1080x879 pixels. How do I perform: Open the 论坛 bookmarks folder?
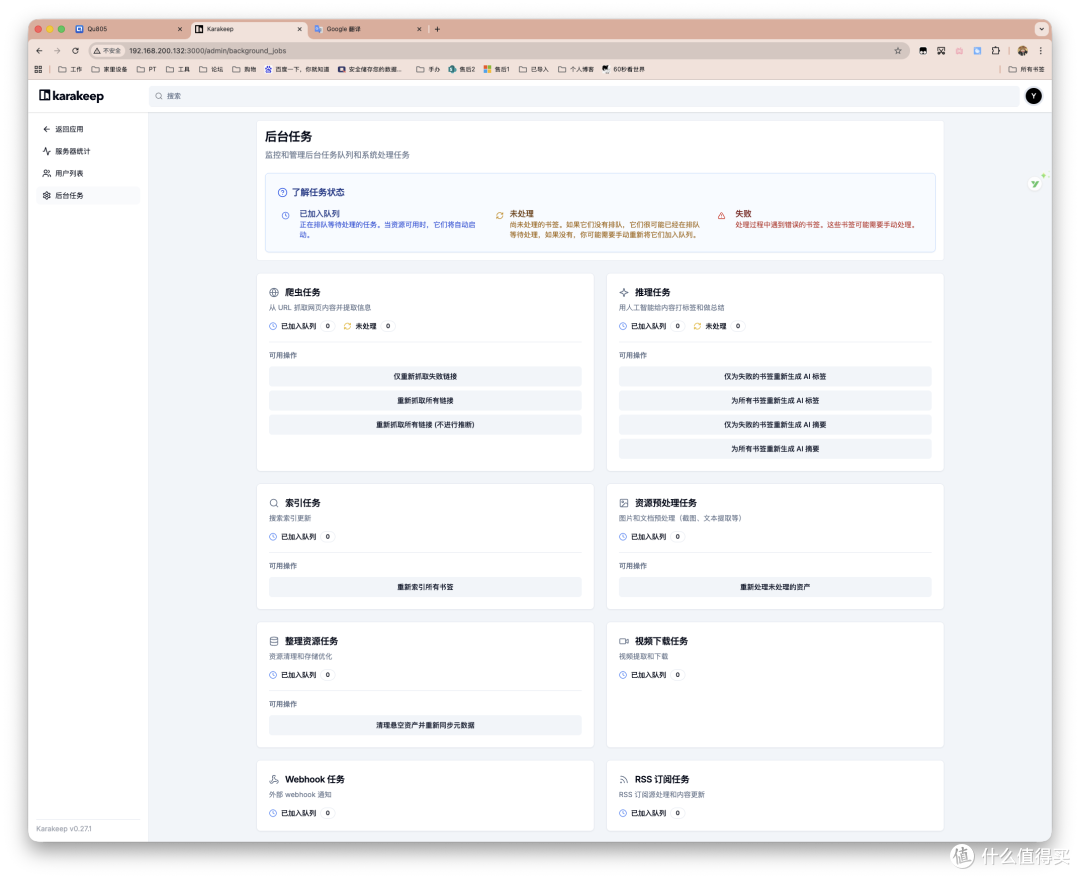[x=211, y=69]
